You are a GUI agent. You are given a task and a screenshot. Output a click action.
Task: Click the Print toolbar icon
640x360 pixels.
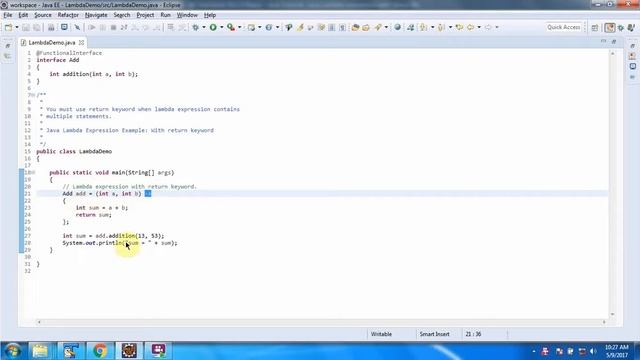coord(51,27)
